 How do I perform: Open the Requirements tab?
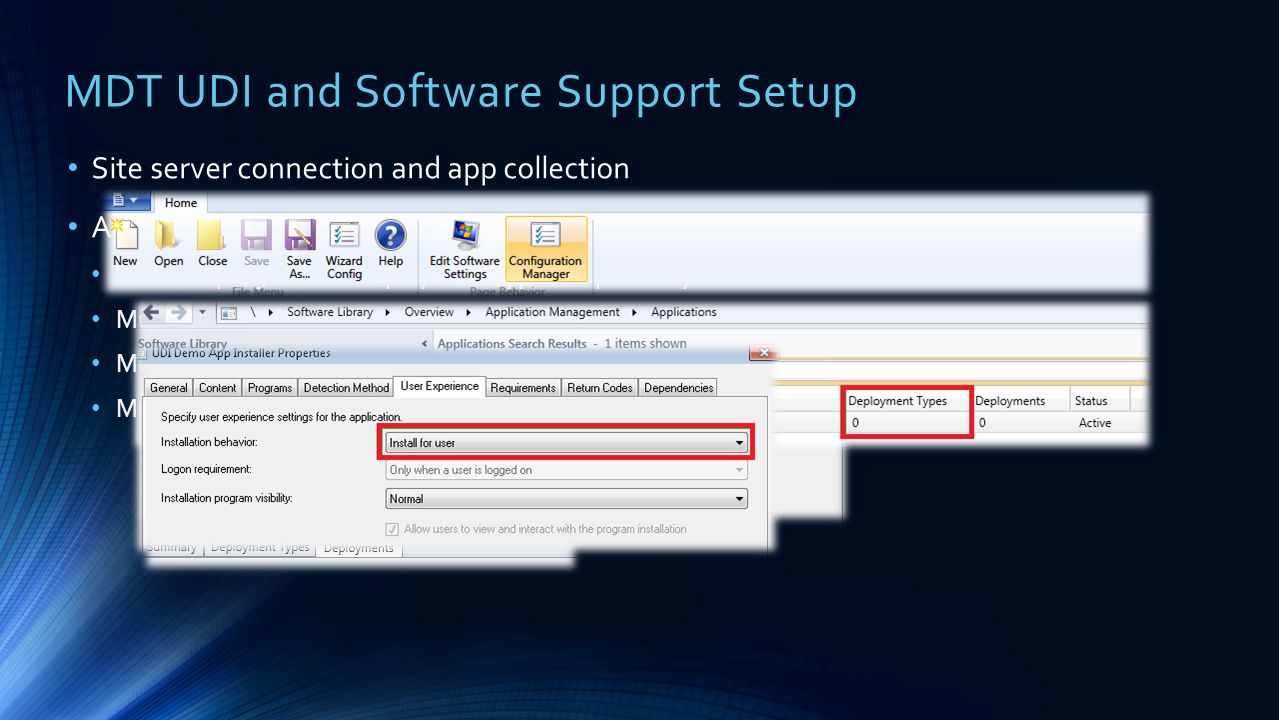click(523, 388)
